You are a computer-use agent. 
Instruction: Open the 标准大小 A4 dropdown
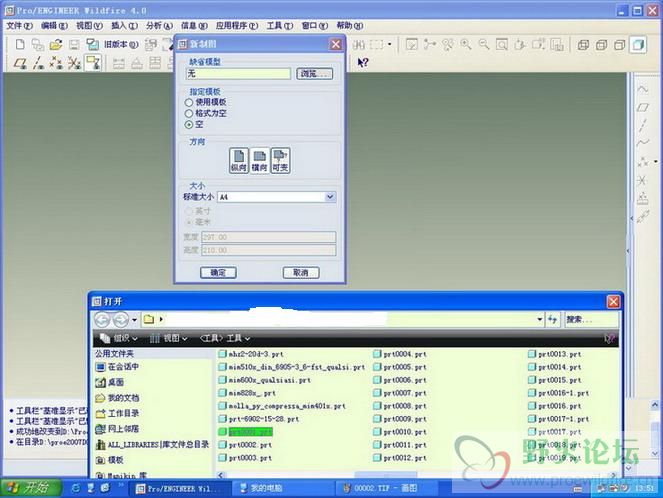(x=330, y=197)
